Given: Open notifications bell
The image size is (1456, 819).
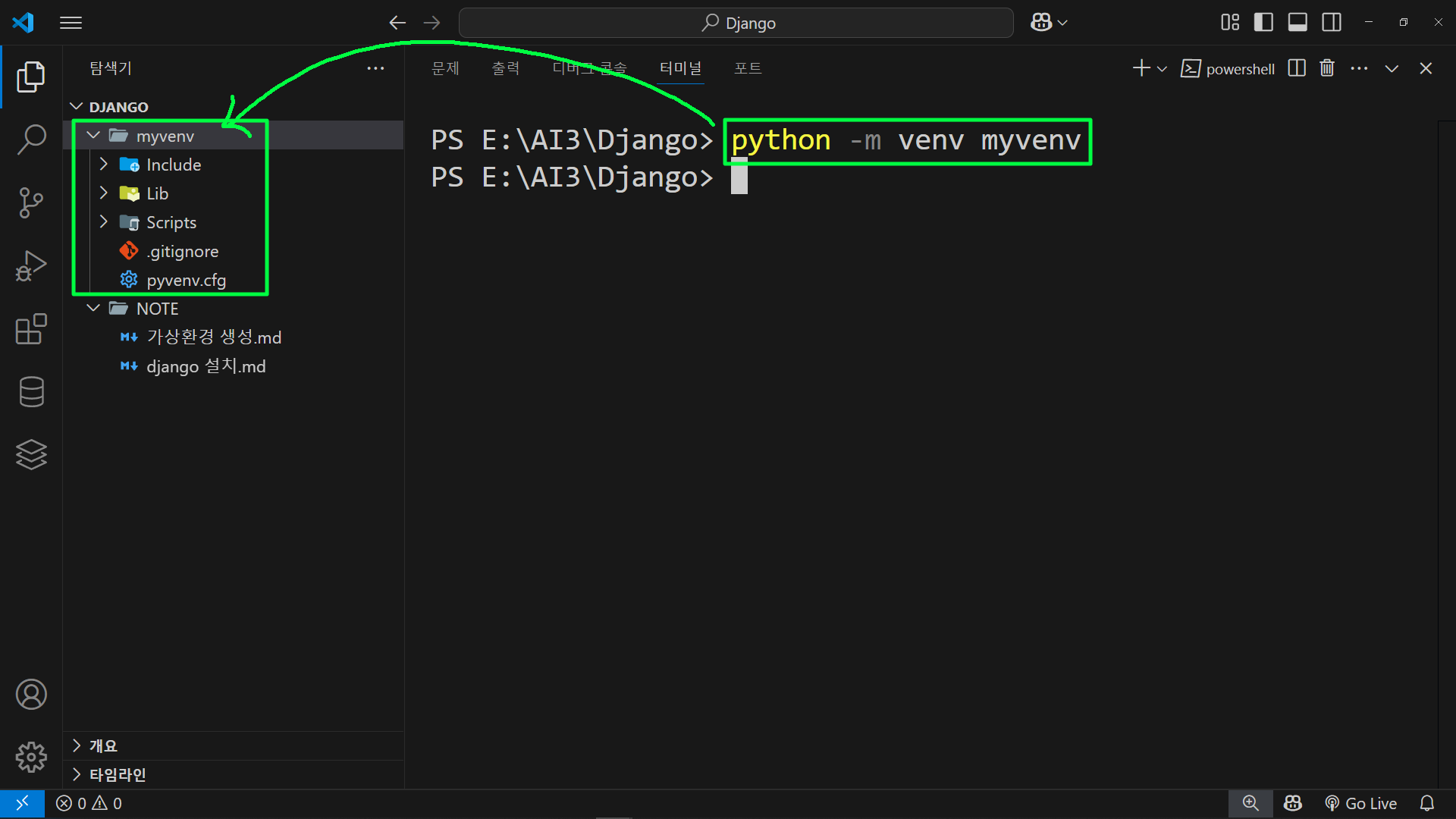Looking at the screenshot, I should [1426, 803].
